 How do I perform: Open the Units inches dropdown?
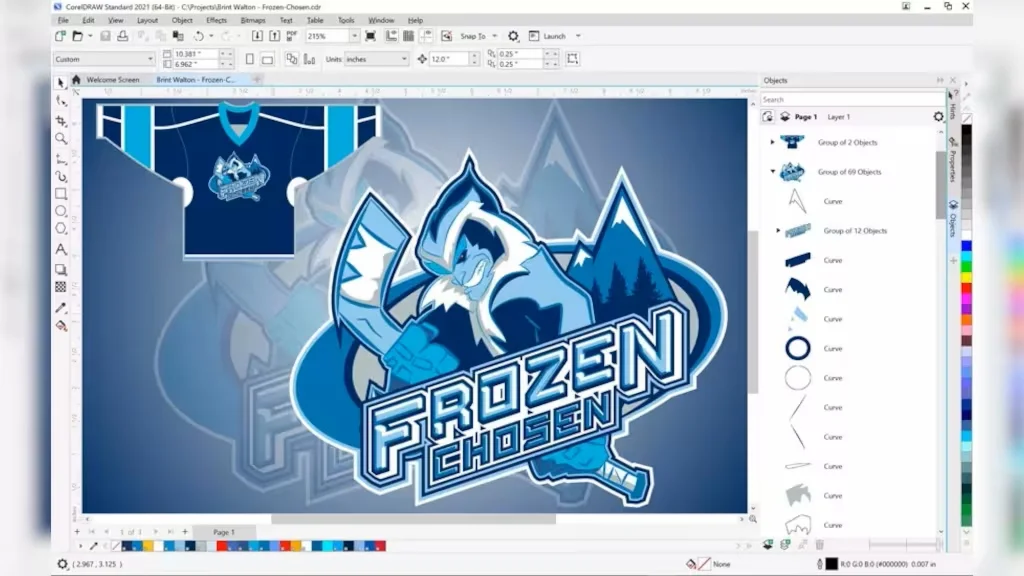tap(376, 59)
